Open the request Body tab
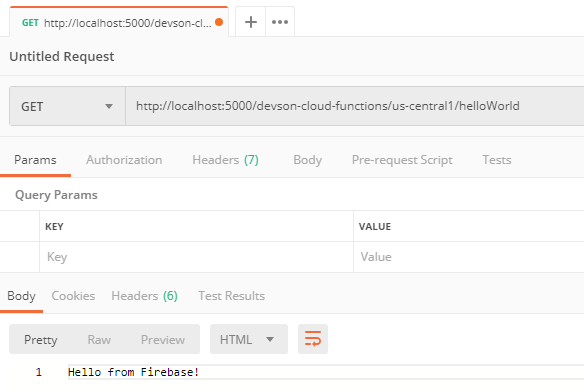Viewport: 584px width, 392px height. (308, 160)
